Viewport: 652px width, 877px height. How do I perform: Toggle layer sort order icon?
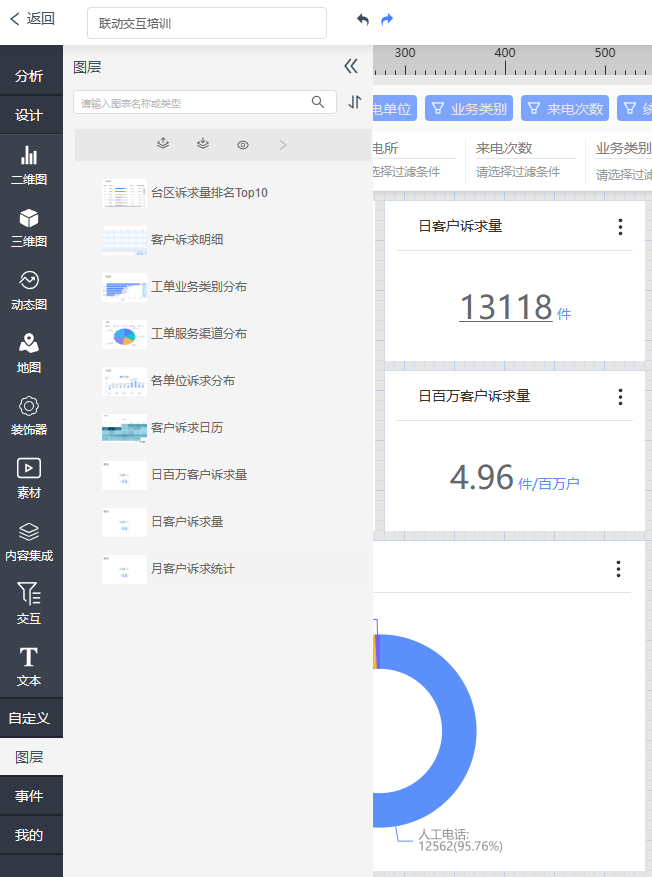coord(355,102)
